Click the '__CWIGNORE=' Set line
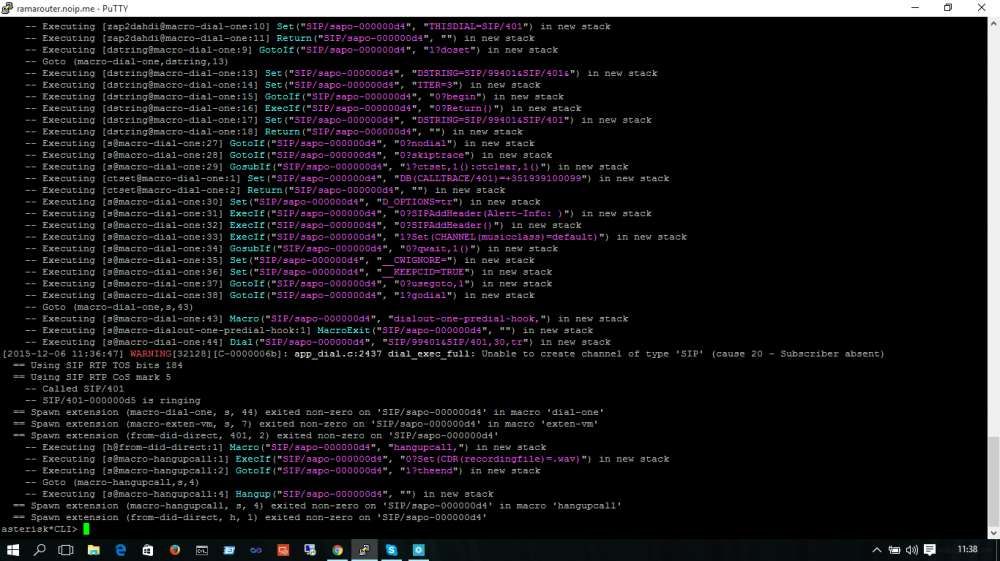1000x561 pixels. [x=279, y=261]
